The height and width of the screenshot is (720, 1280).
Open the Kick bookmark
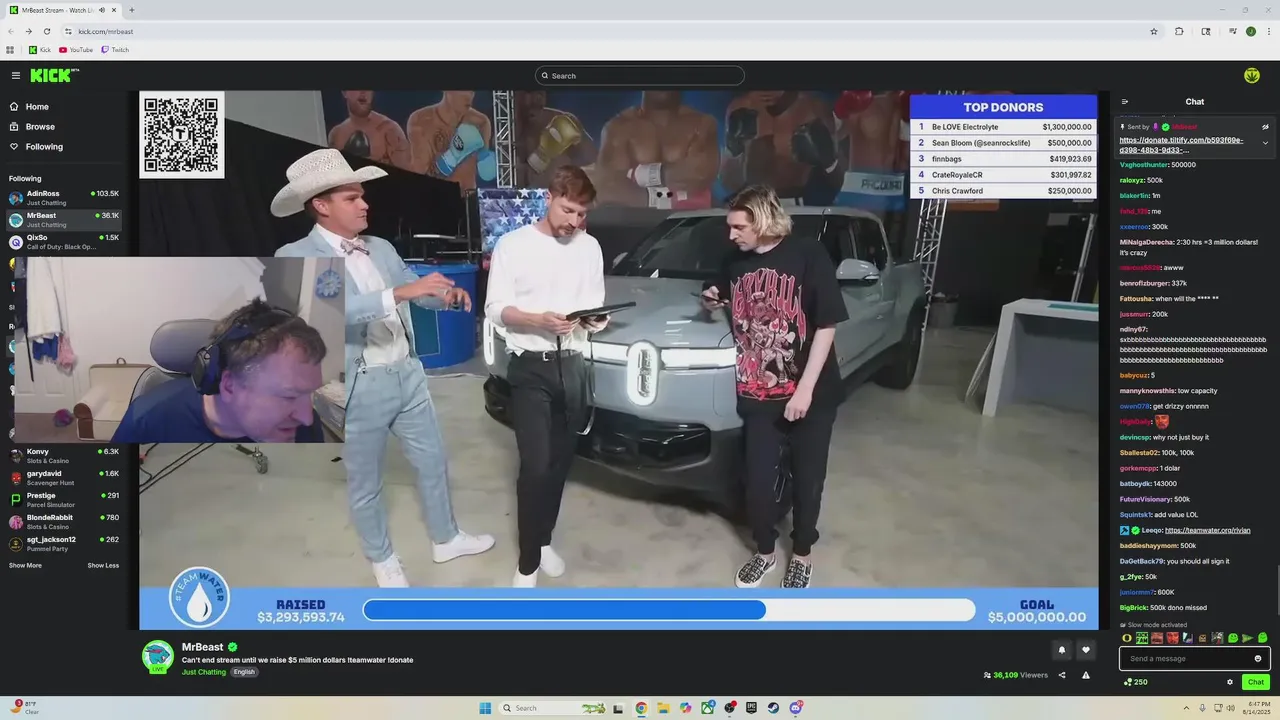39,50
